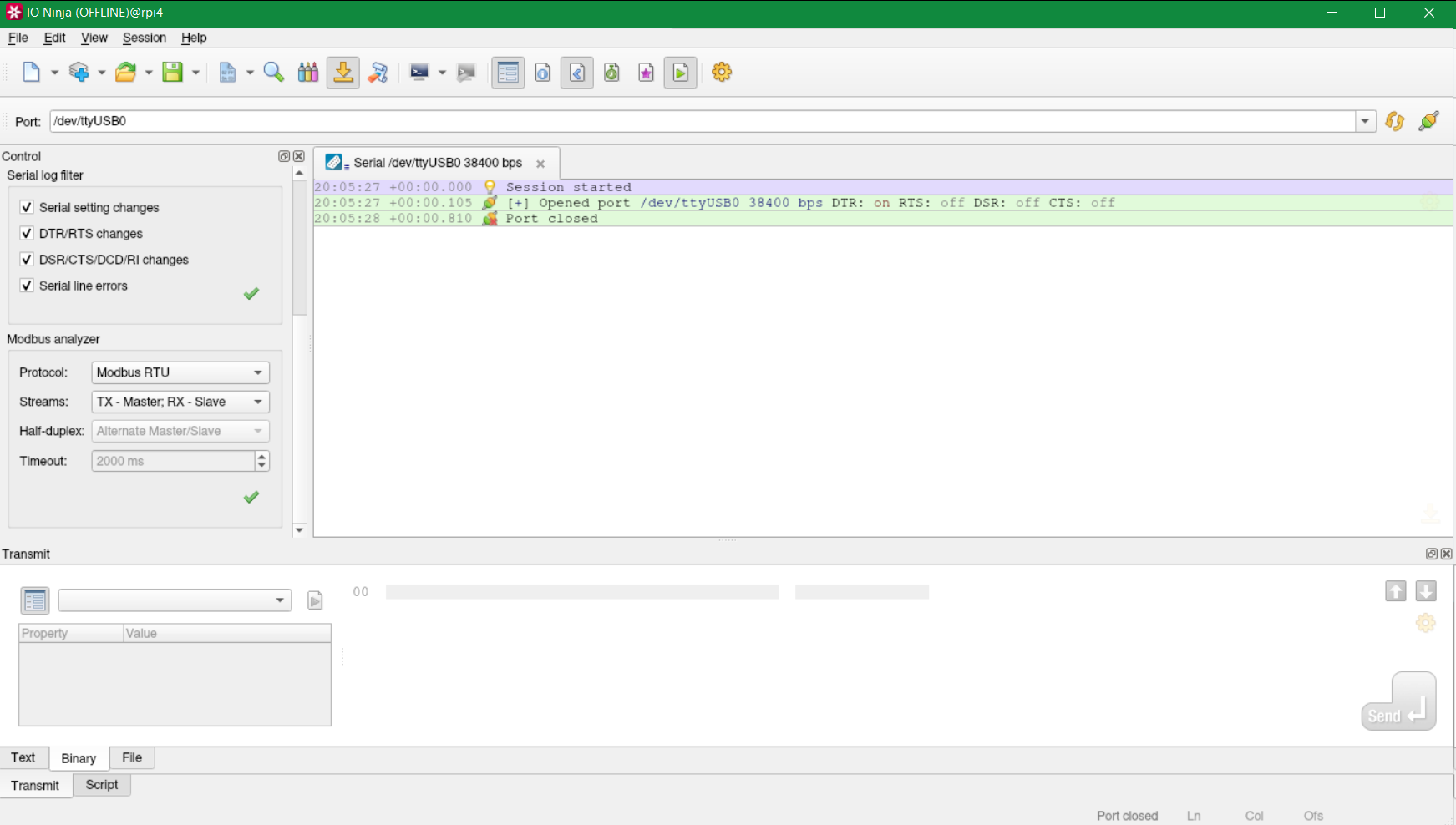Click the transmit history up arrow
This screenshot has height=825, width=1456.
pos(1396,591)
